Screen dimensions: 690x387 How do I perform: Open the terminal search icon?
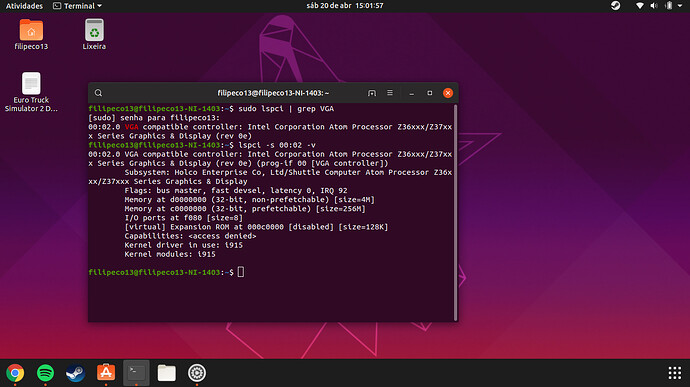click(98, 93)
